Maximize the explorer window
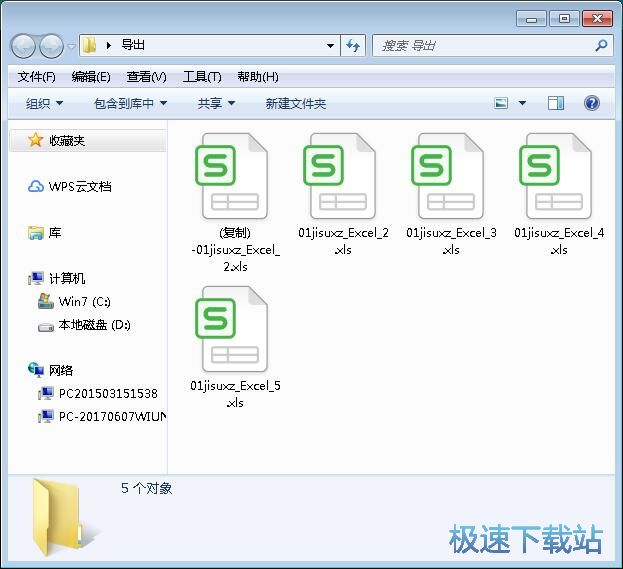The height and width of the screenshot is (569, 623). [564, 19]
